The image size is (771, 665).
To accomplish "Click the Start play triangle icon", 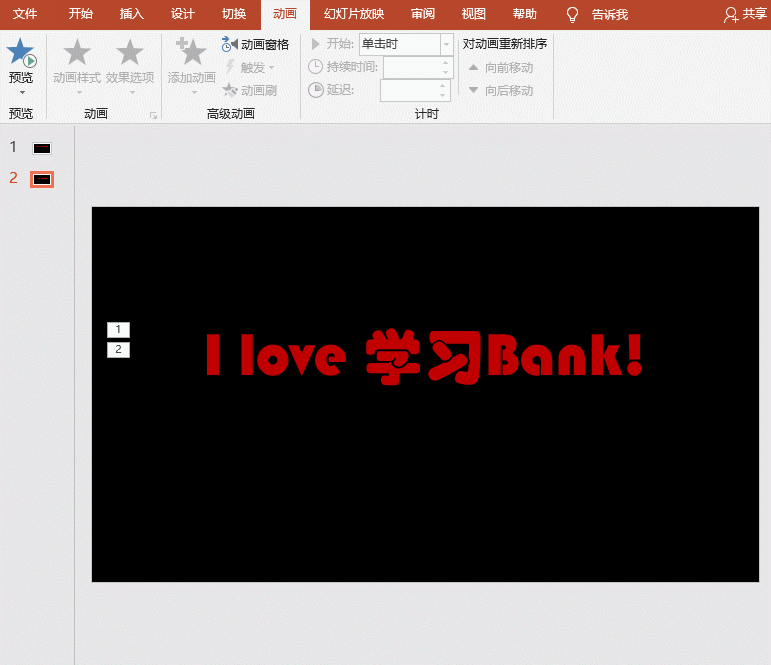I will pos(316,44).
